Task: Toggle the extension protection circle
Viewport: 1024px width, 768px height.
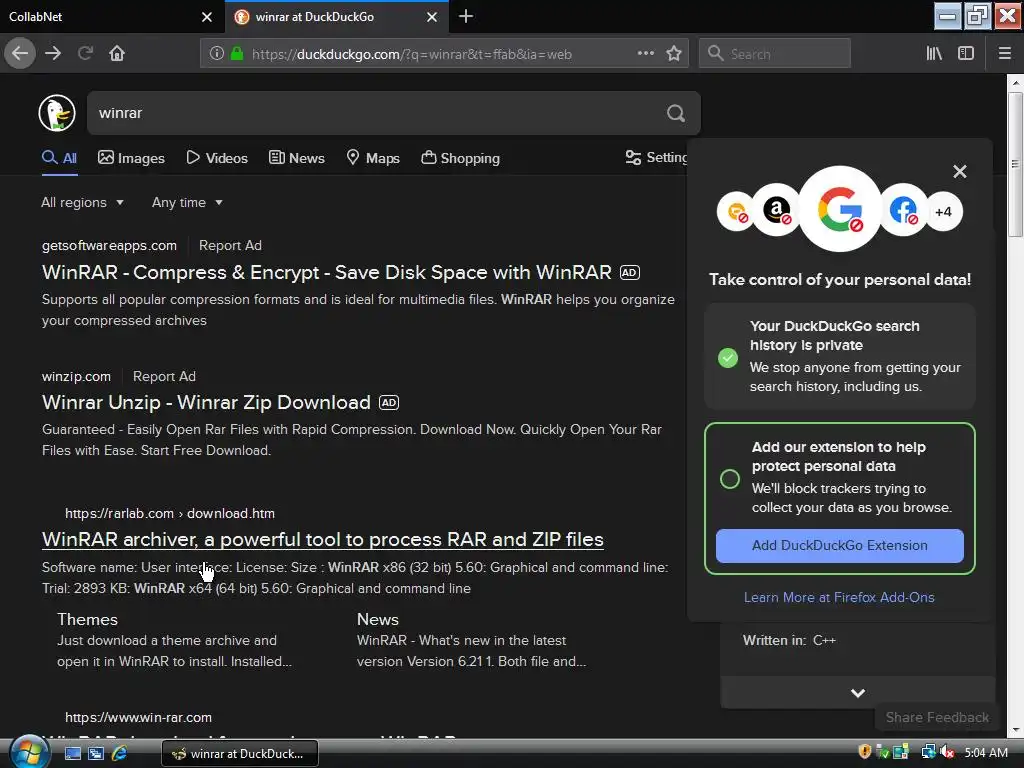Action: (729, 479)
